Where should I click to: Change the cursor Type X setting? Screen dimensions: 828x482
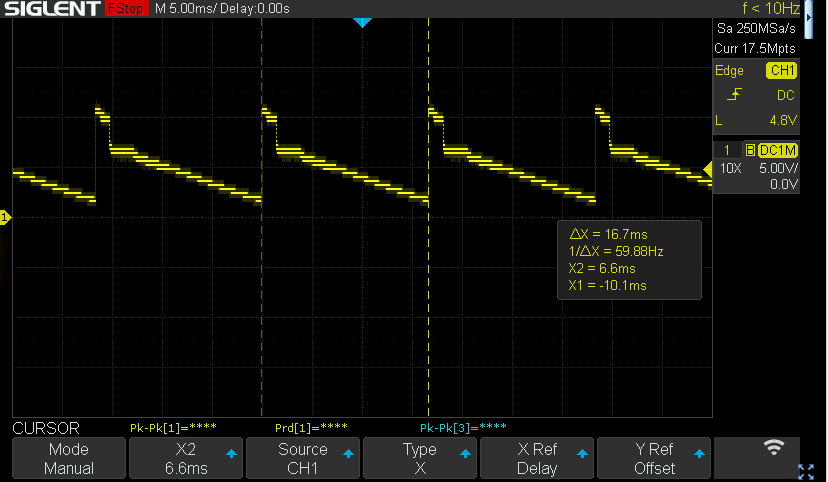pyautogui.click(x=420, y=458)
